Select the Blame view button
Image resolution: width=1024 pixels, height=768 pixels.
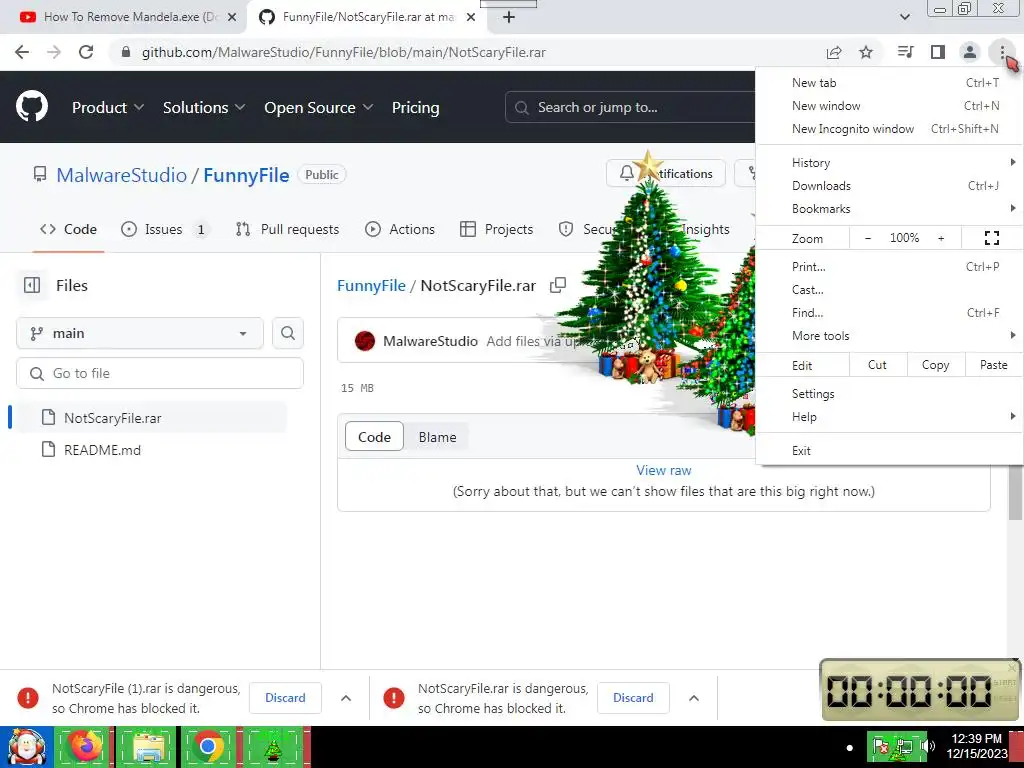(438, 437)
